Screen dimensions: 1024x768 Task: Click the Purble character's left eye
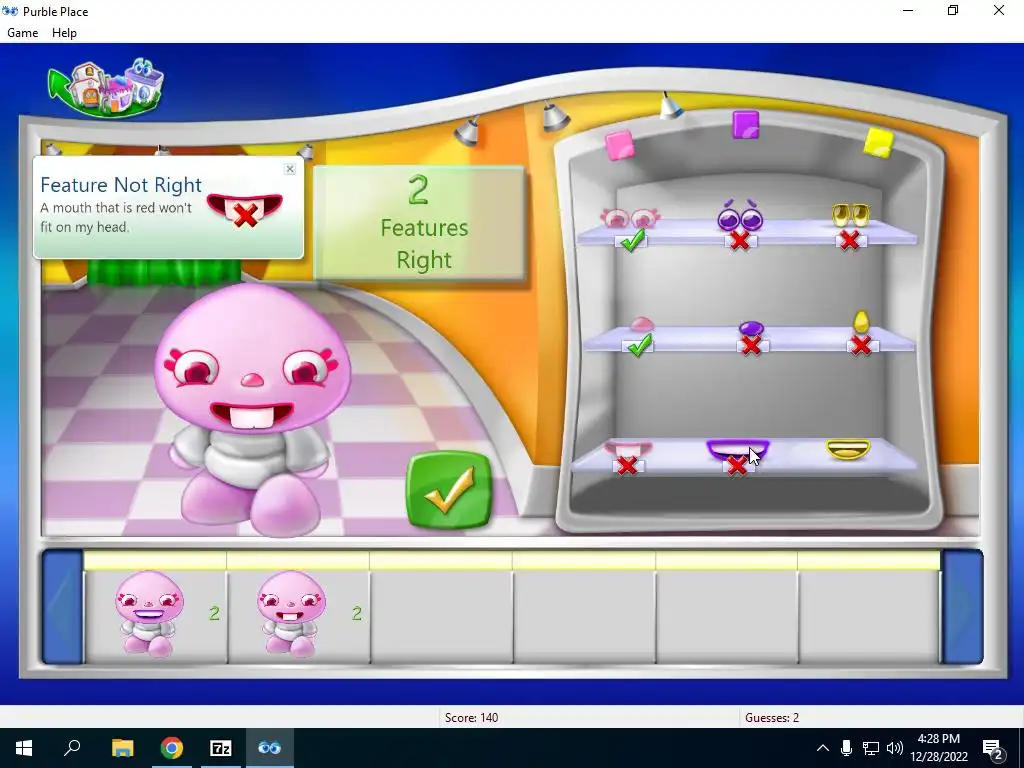coord(193,368)
